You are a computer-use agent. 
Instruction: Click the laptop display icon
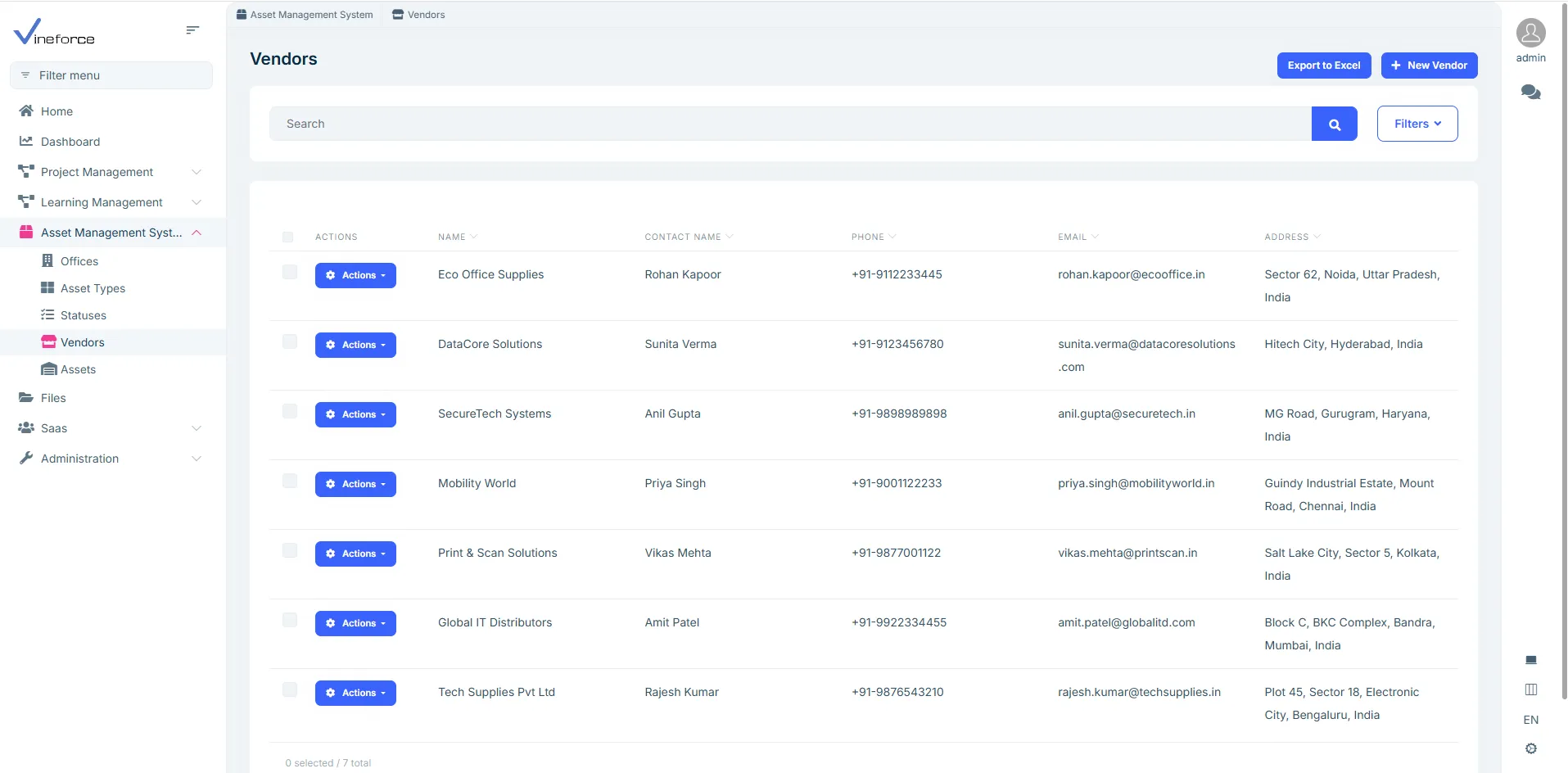click(1530, 660)
